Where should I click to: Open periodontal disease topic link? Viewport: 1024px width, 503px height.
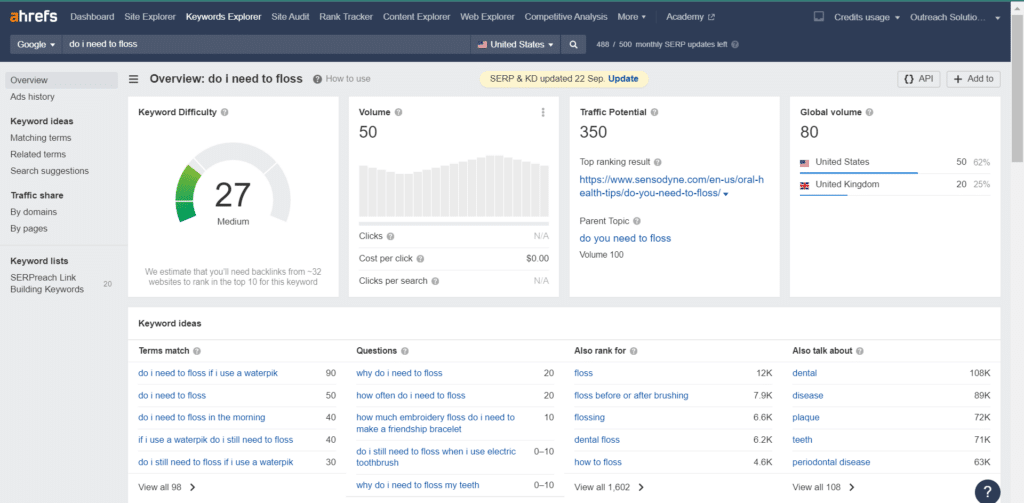tap(831, 462)
